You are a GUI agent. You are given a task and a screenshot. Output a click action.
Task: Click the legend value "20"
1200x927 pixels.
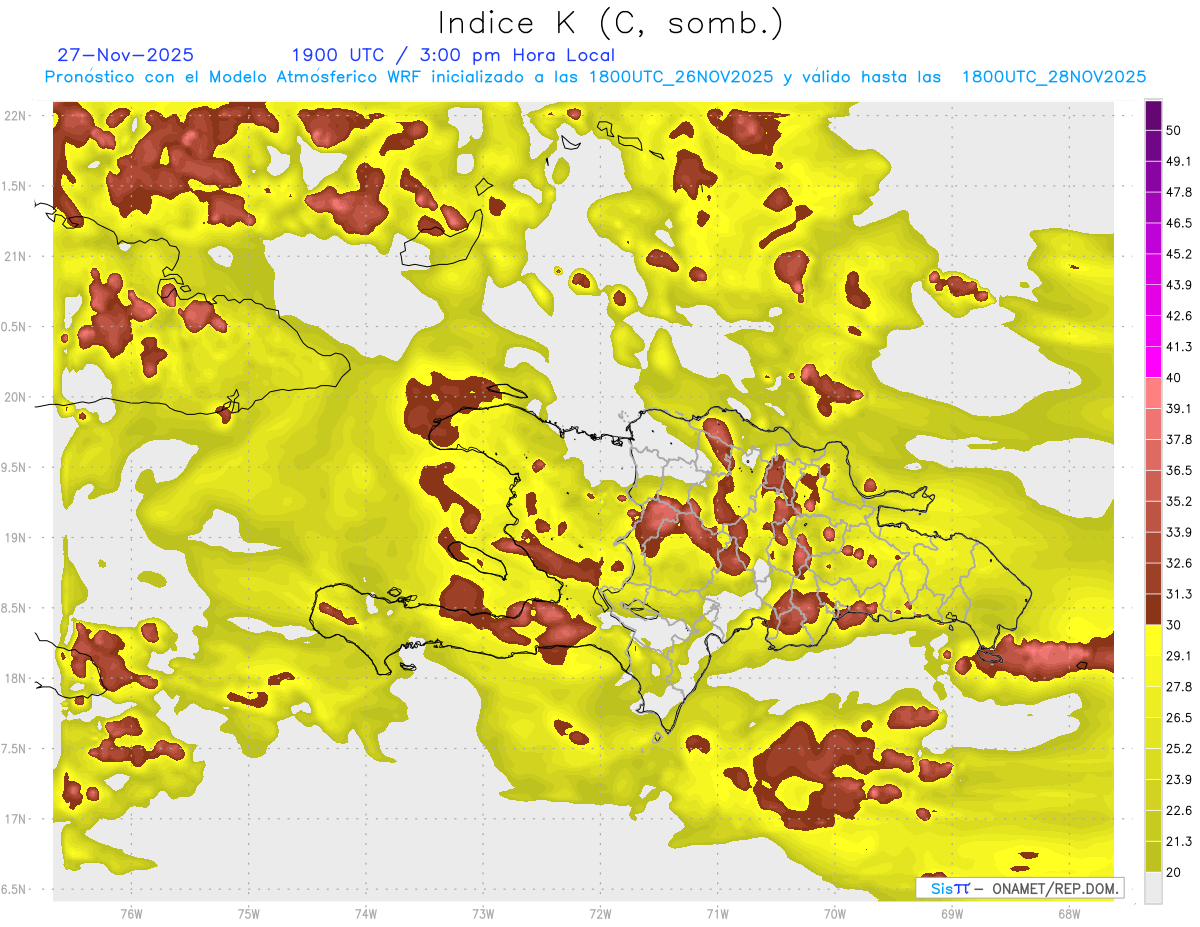[x=1173, y=872]
